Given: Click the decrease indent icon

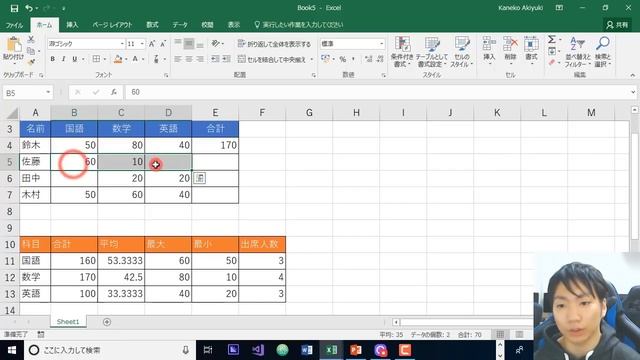Looking at the screenshot, I should tap(215, 59).
